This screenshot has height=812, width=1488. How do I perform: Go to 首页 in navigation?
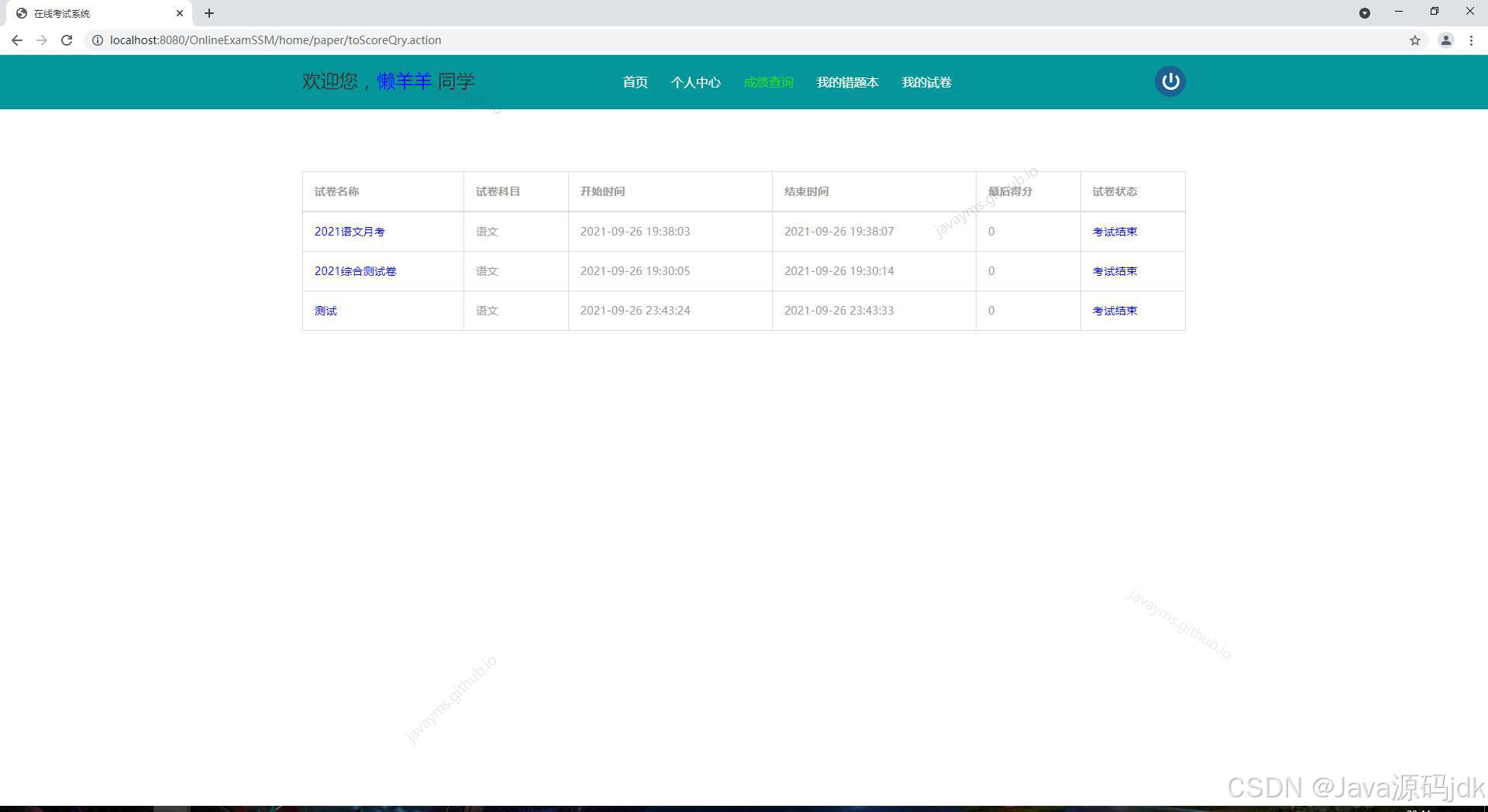coord(635,82)
